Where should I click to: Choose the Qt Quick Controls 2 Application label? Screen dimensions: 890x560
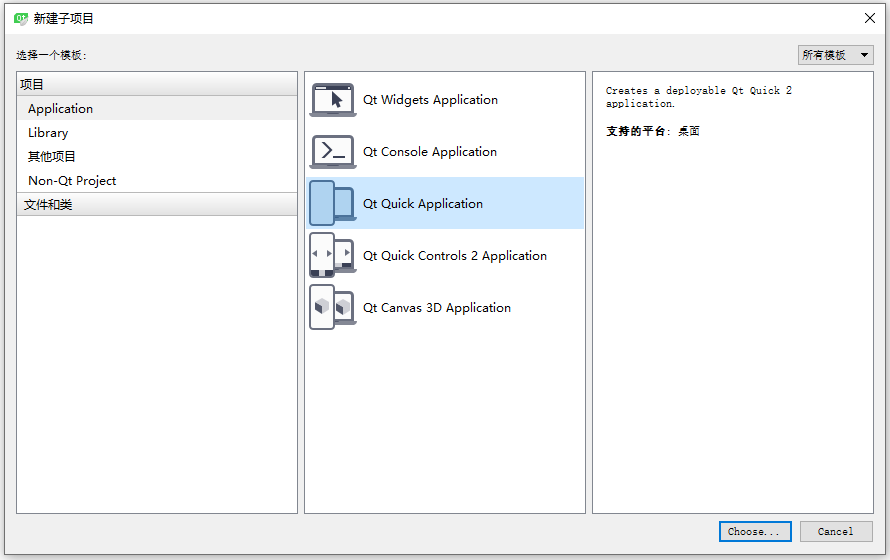[455, 255]
